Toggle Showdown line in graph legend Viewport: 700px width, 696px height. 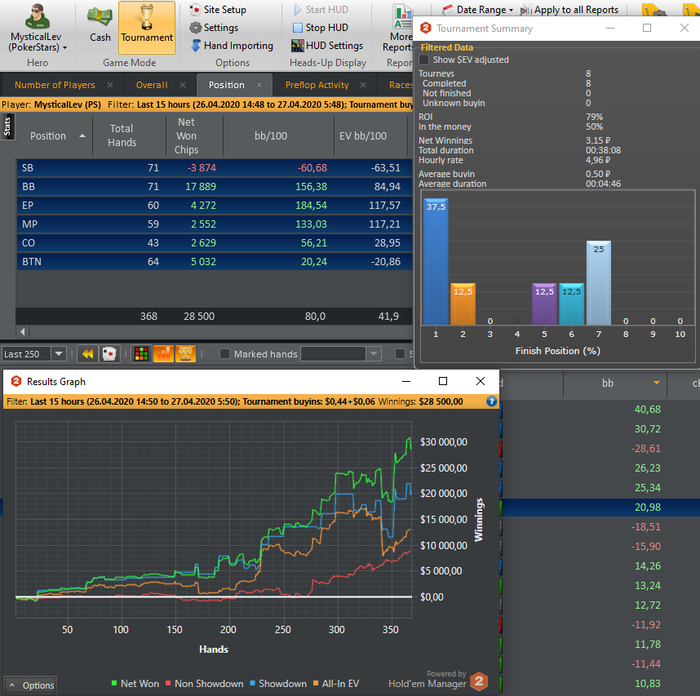[x=278, y=683]
